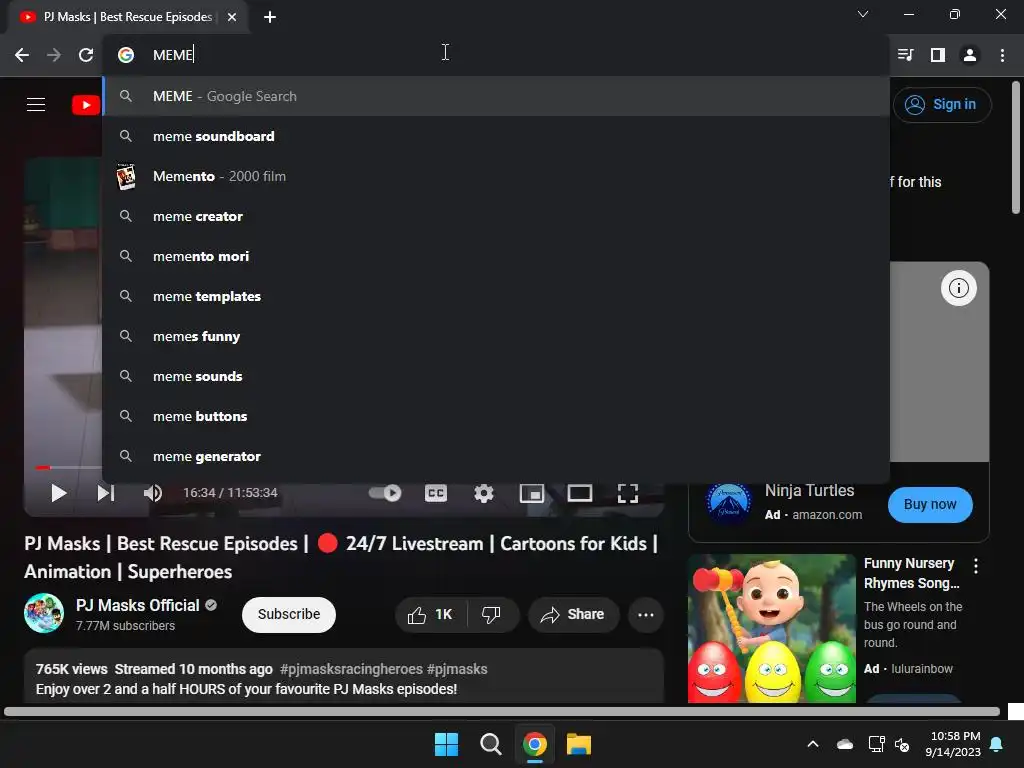Open File Explorer from taskbar

[579, 744]
